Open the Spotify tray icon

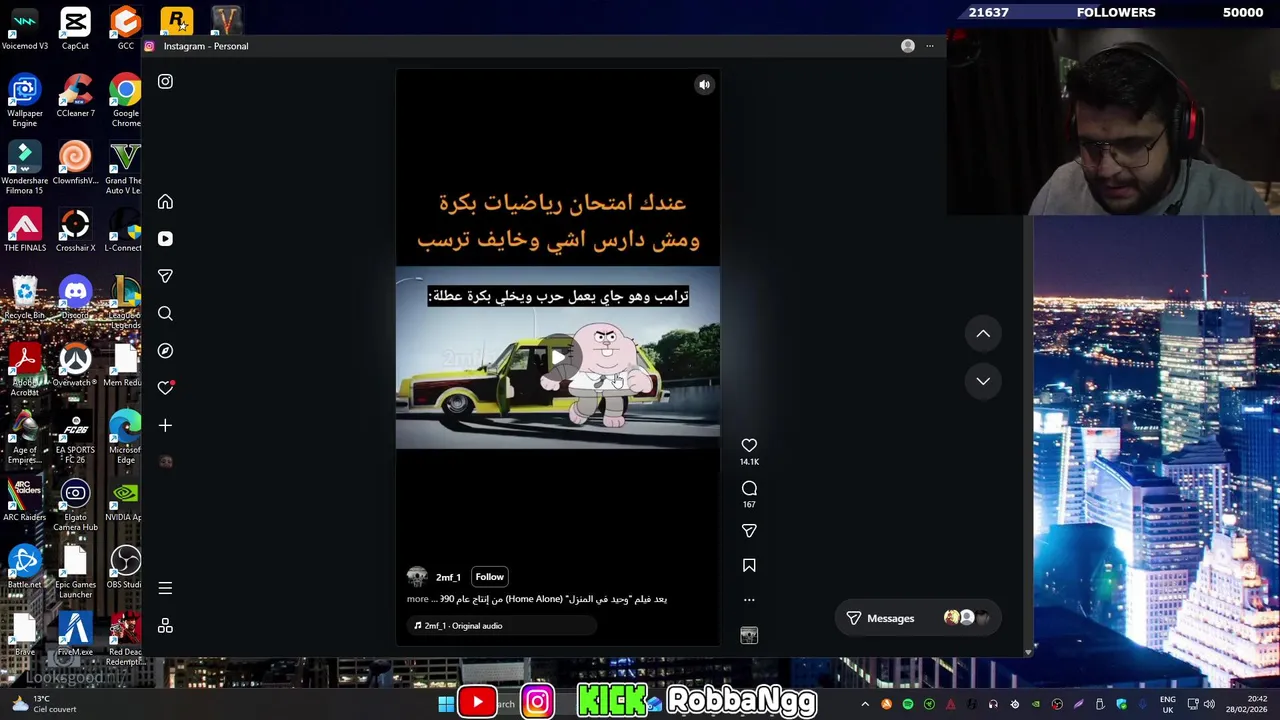pos(908,705)
